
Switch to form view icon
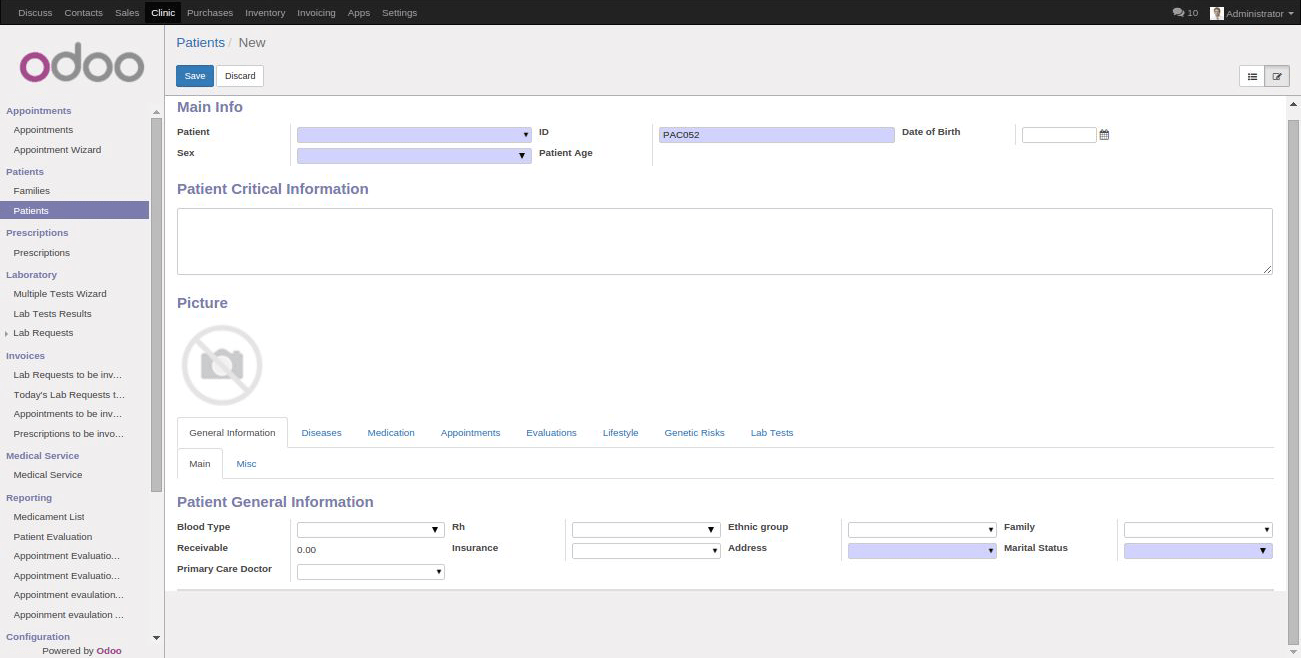tap(1277, 76)
